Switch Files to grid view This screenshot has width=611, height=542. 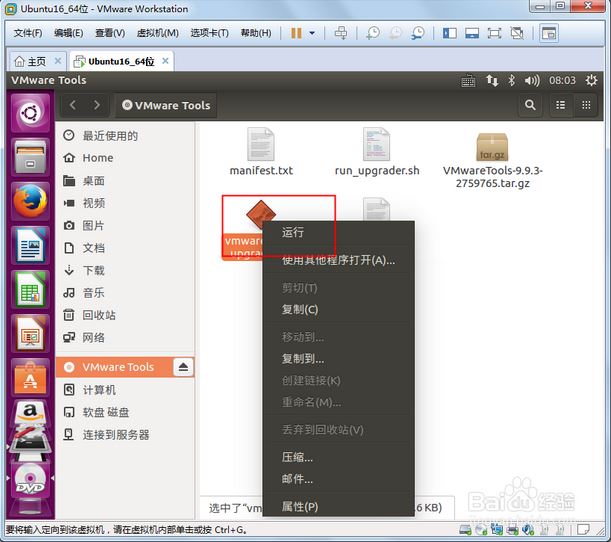point(586,105)
